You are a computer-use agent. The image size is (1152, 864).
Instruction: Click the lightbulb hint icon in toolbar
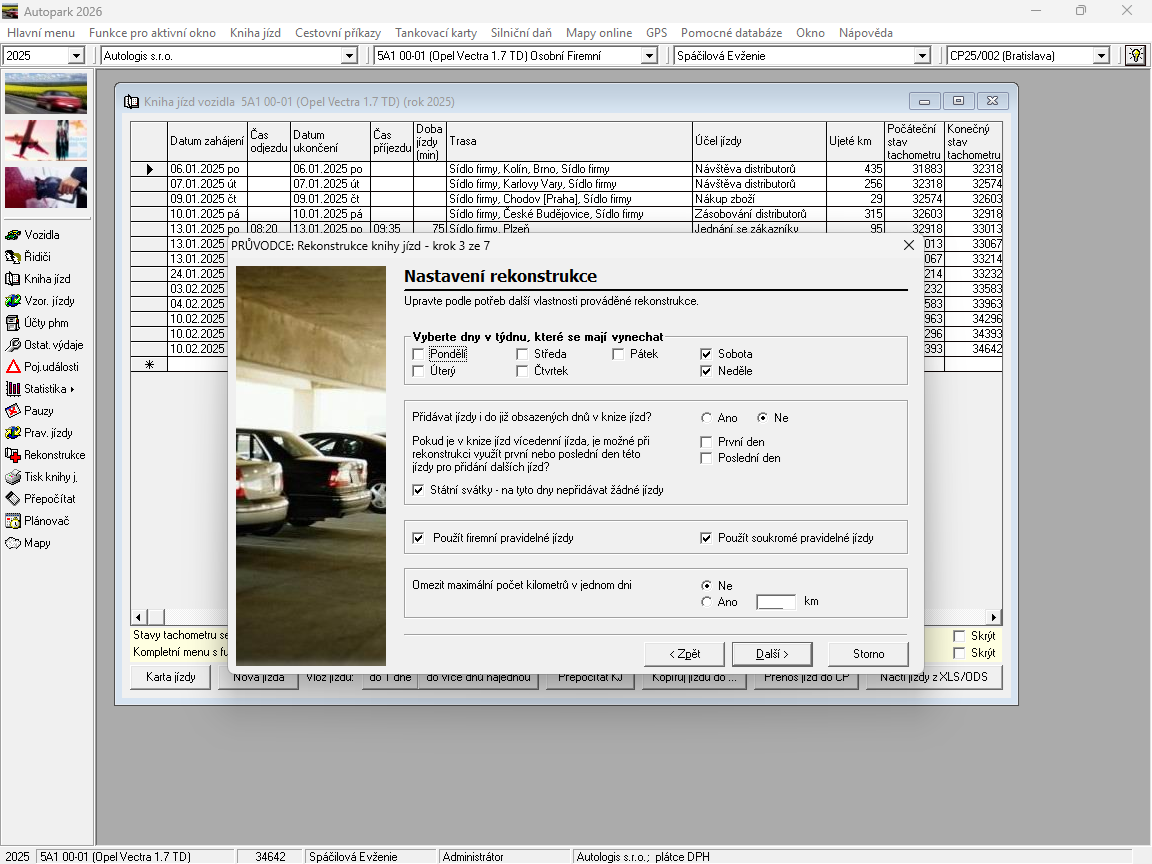tap(1135, 56)
